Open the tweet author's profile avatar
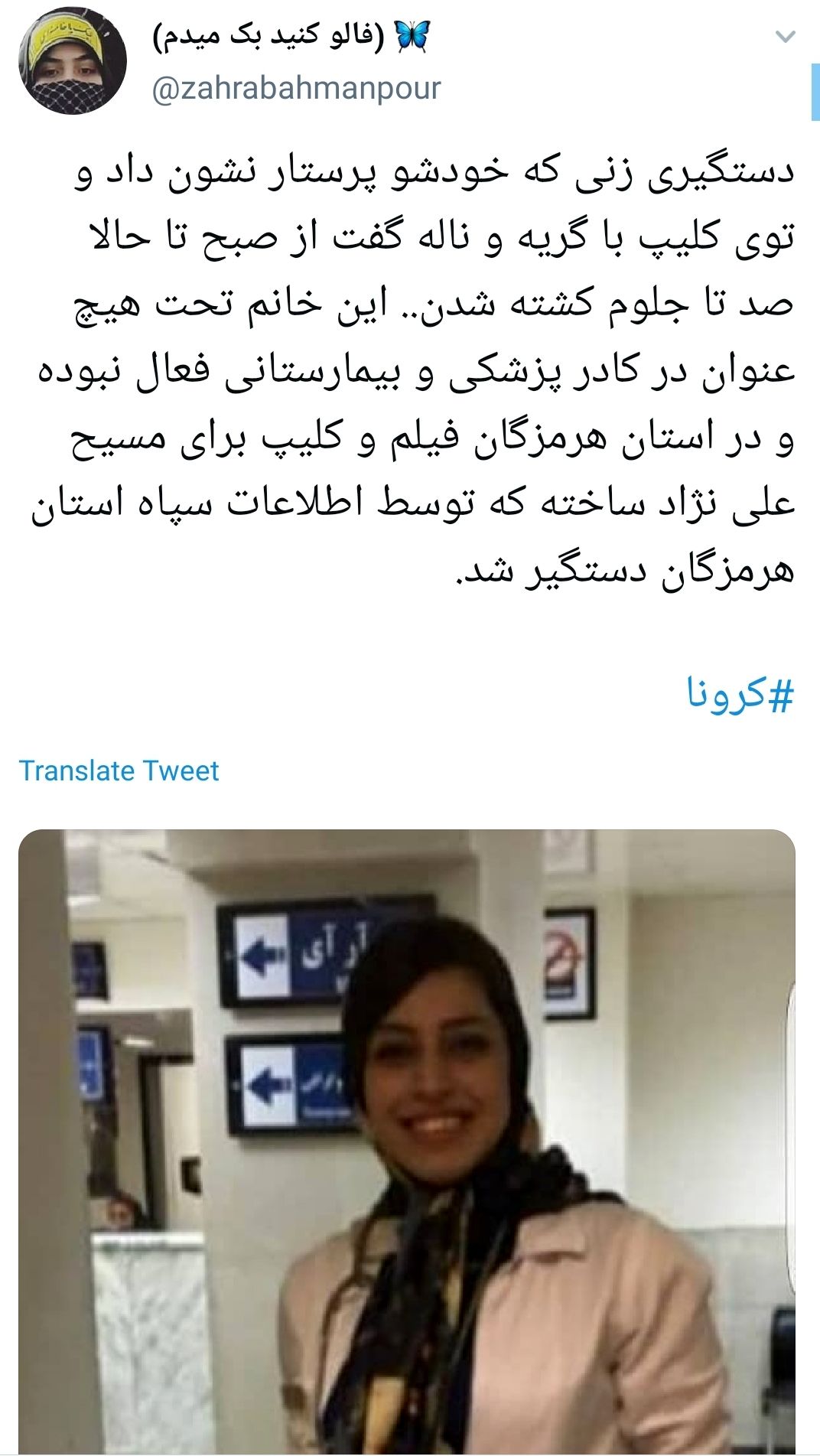Screen dimensions: 820x1456 tap(73, 64)
